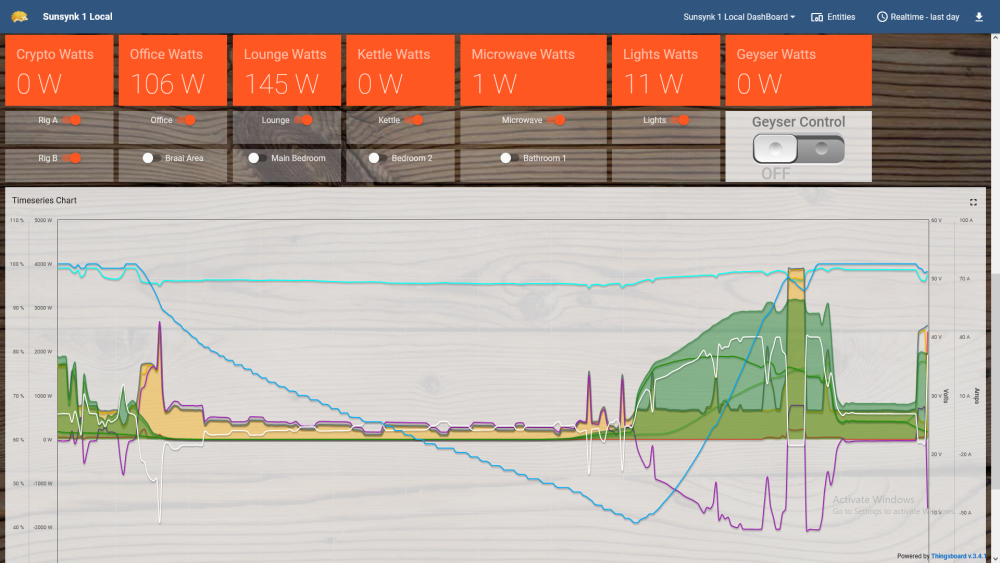Click the Kettle Watts 0 W card
The width and height of the screenshot is (1000, 563).
401,70
